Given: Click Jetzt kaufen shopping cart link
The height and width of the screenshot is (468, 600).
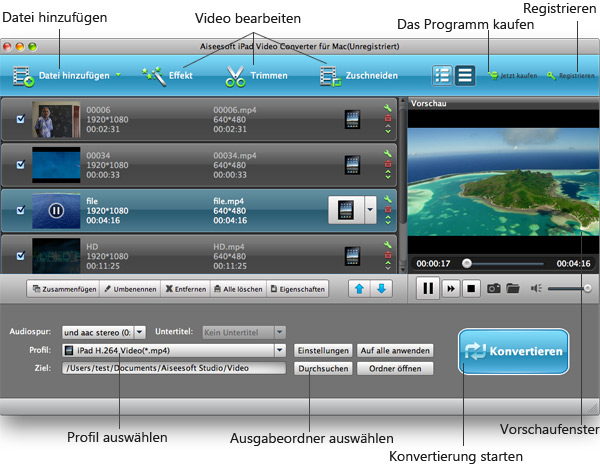Looking at the screenshot, I should (513, 76).
